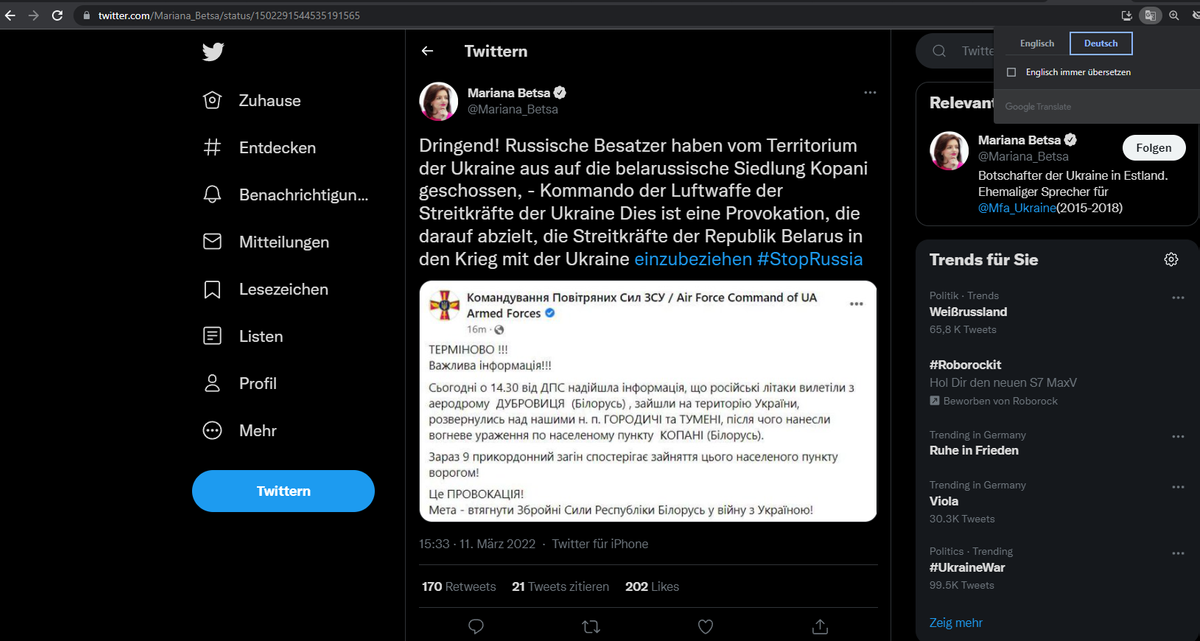Click browser forward arrow

[33, 15]
